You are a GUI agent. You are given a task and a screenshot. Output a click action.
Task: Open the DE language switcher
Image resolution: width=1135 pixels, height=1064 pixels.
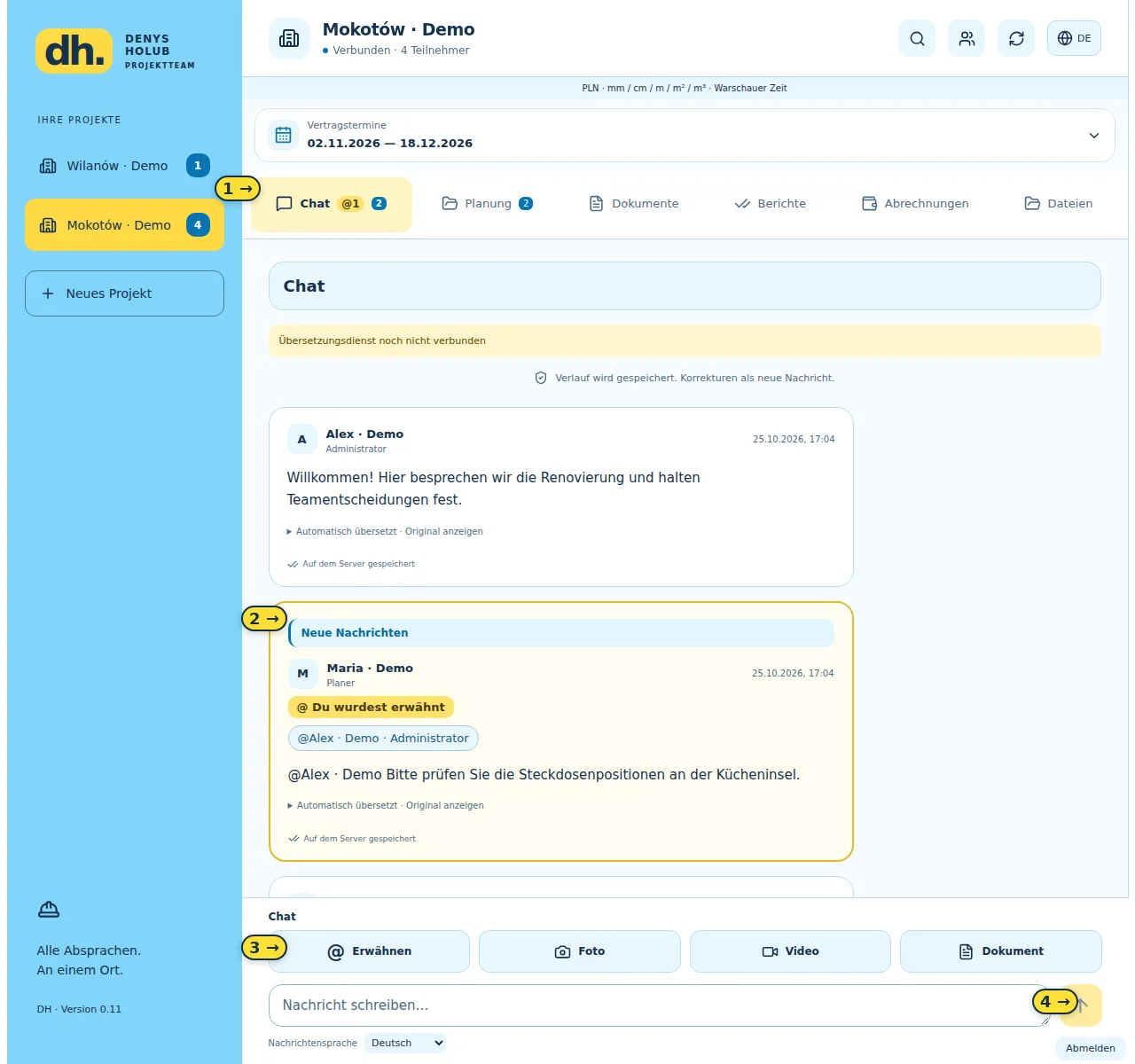pos(1074,38)
